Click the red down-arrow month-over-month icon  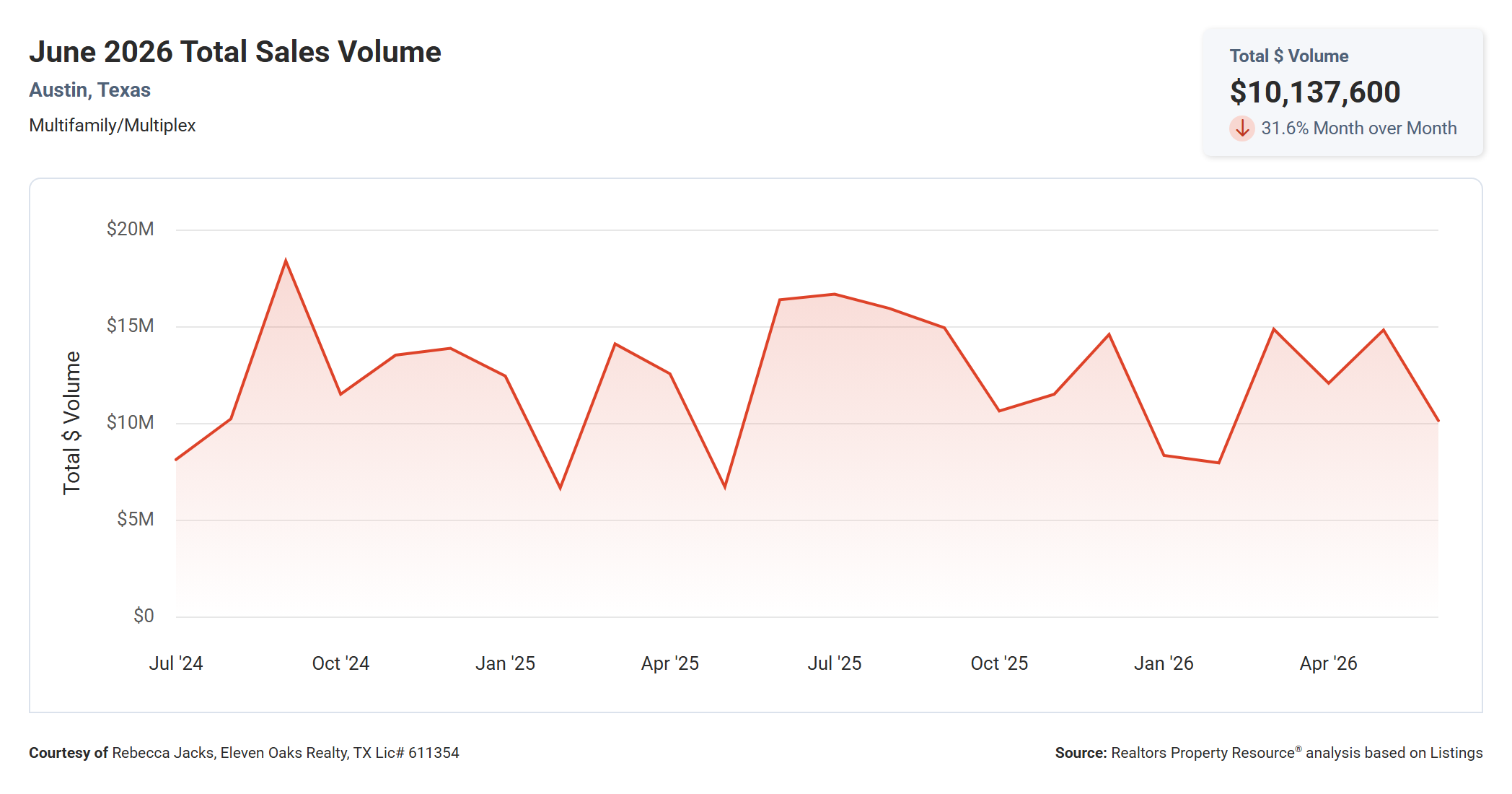1241,128
